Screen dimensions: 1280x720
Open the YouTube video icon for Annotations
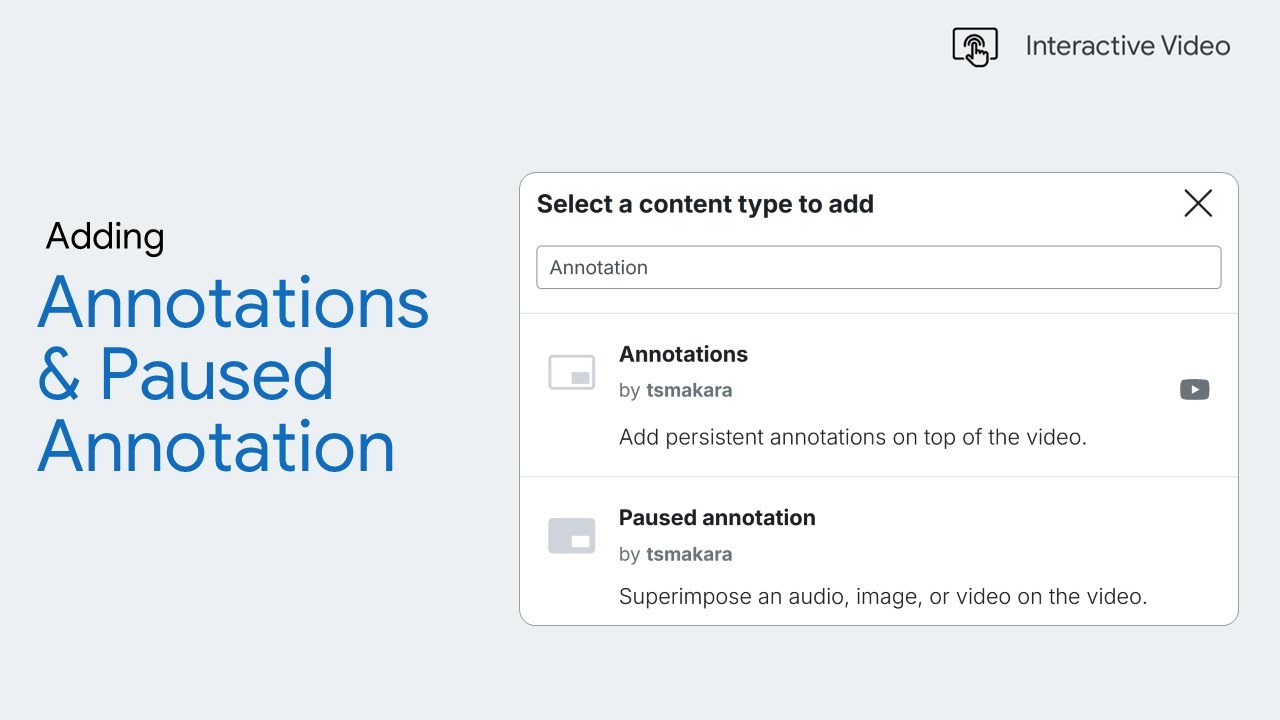[1194, 390]
